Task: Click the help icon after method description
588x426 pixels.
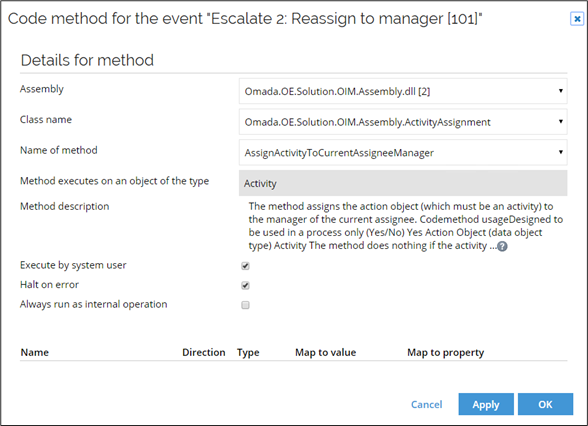Action: pos(502,246)
